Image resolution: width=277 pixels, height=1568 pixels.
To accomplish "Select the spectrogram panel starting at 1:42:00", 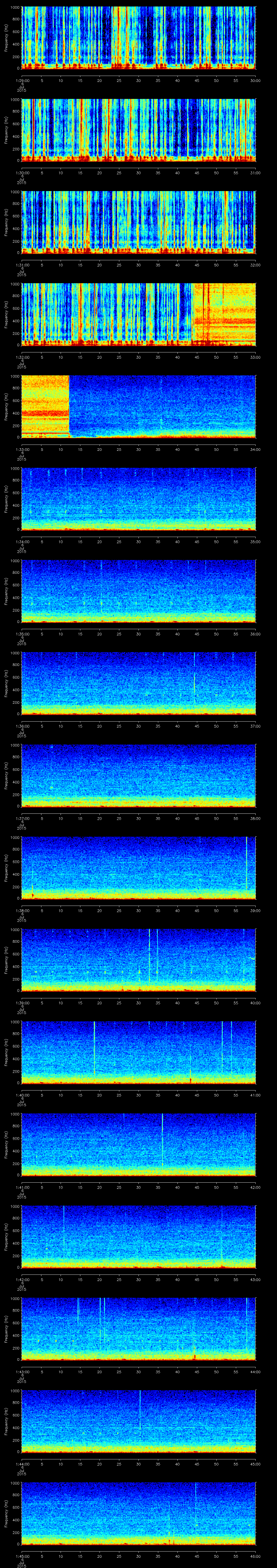I will pyautogui.click(x=138, y=1237).
